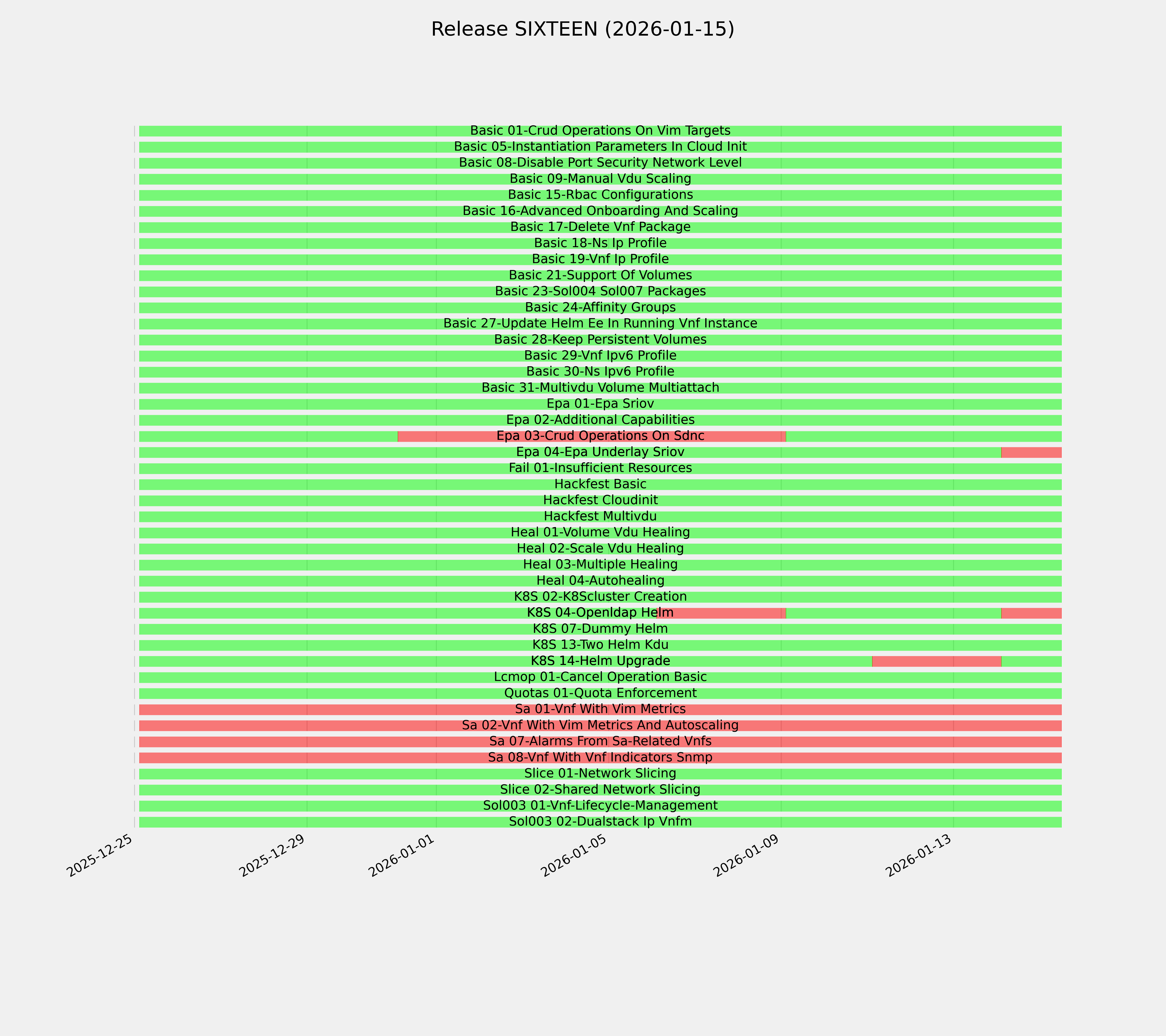
Task: Click the Heal 04-Autohealing bar
Action: click(x=600, y=581)
